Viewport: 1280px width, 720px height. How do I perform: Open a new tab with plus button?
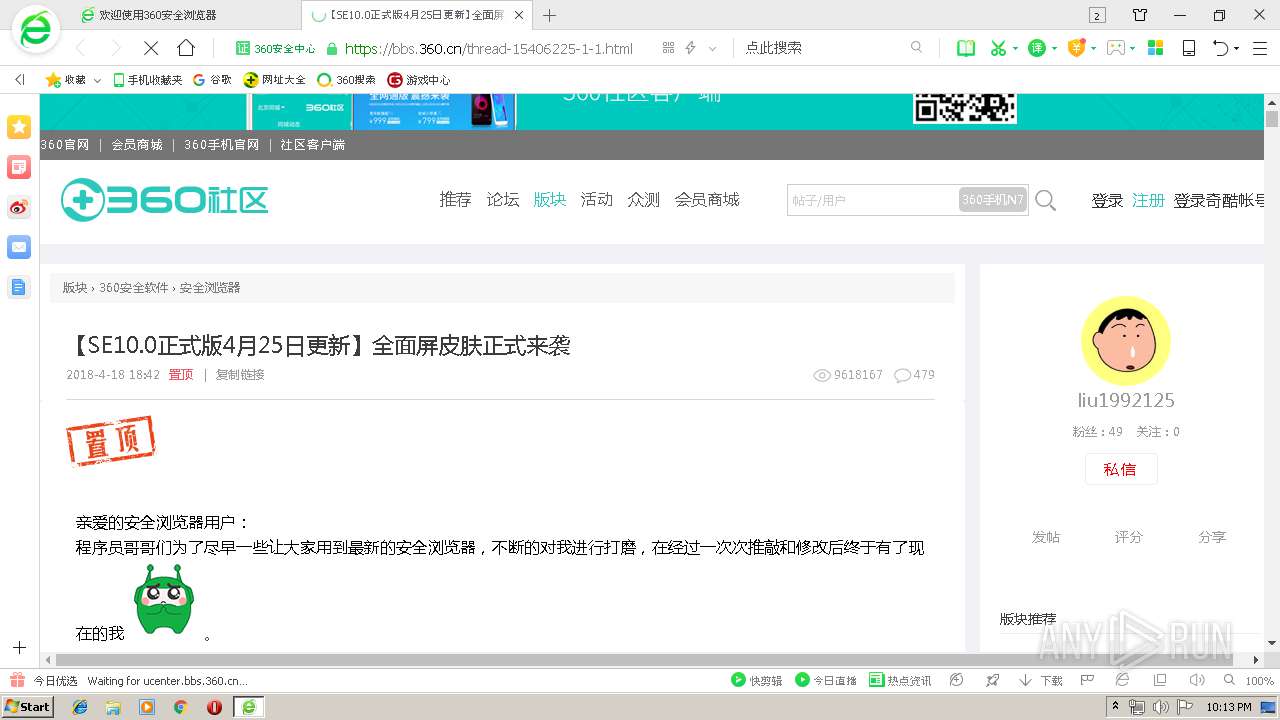[549, 15]
